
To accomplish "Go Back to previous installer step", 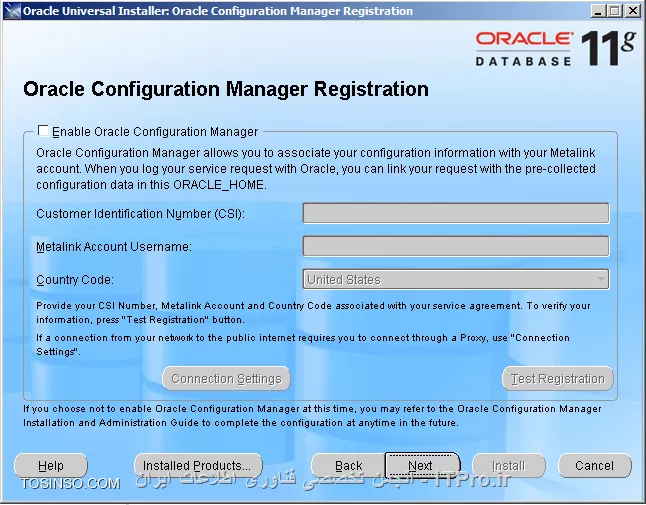I will [x=348, y=465].
